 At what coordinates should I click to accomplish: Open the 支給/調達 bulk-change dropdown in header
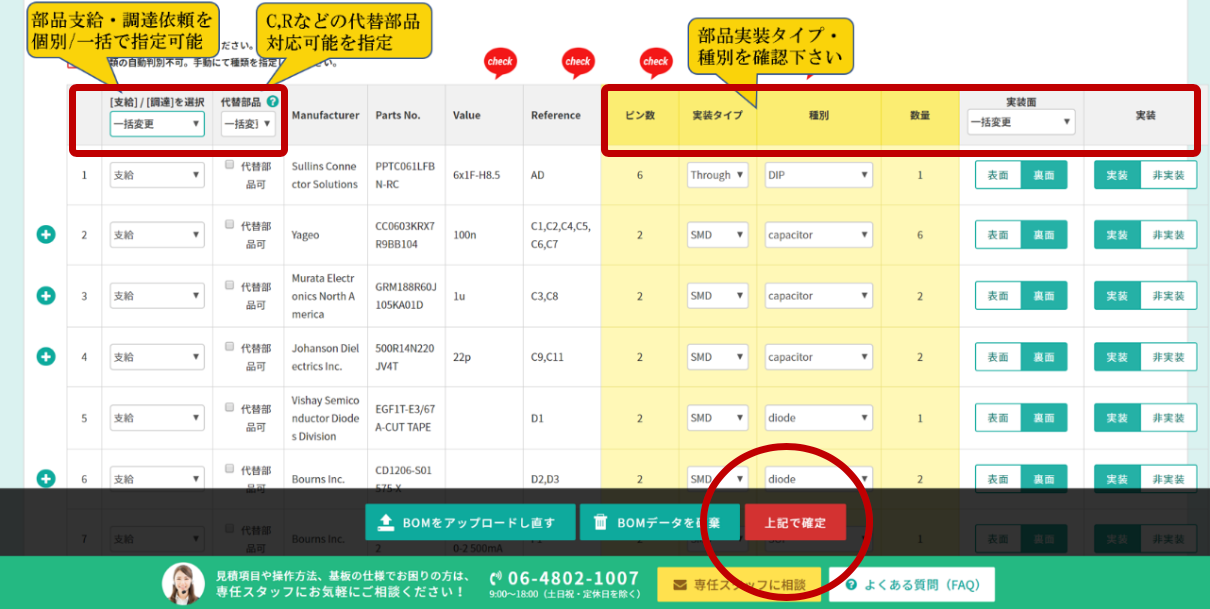pos(157,124)
